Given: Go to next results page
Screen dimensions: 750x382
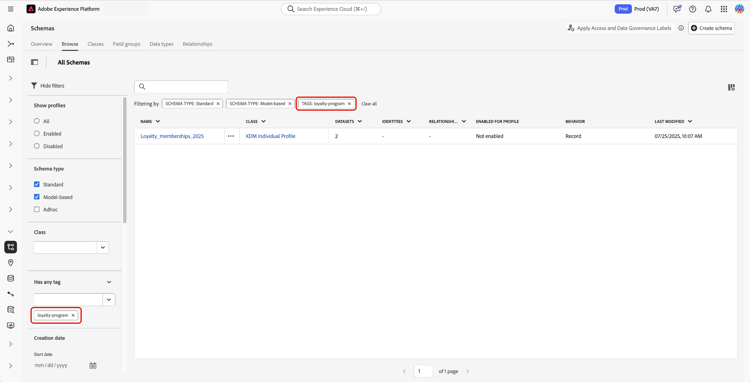Looking at the screenshot, I should pyautogui.click(x=467, y=371).
